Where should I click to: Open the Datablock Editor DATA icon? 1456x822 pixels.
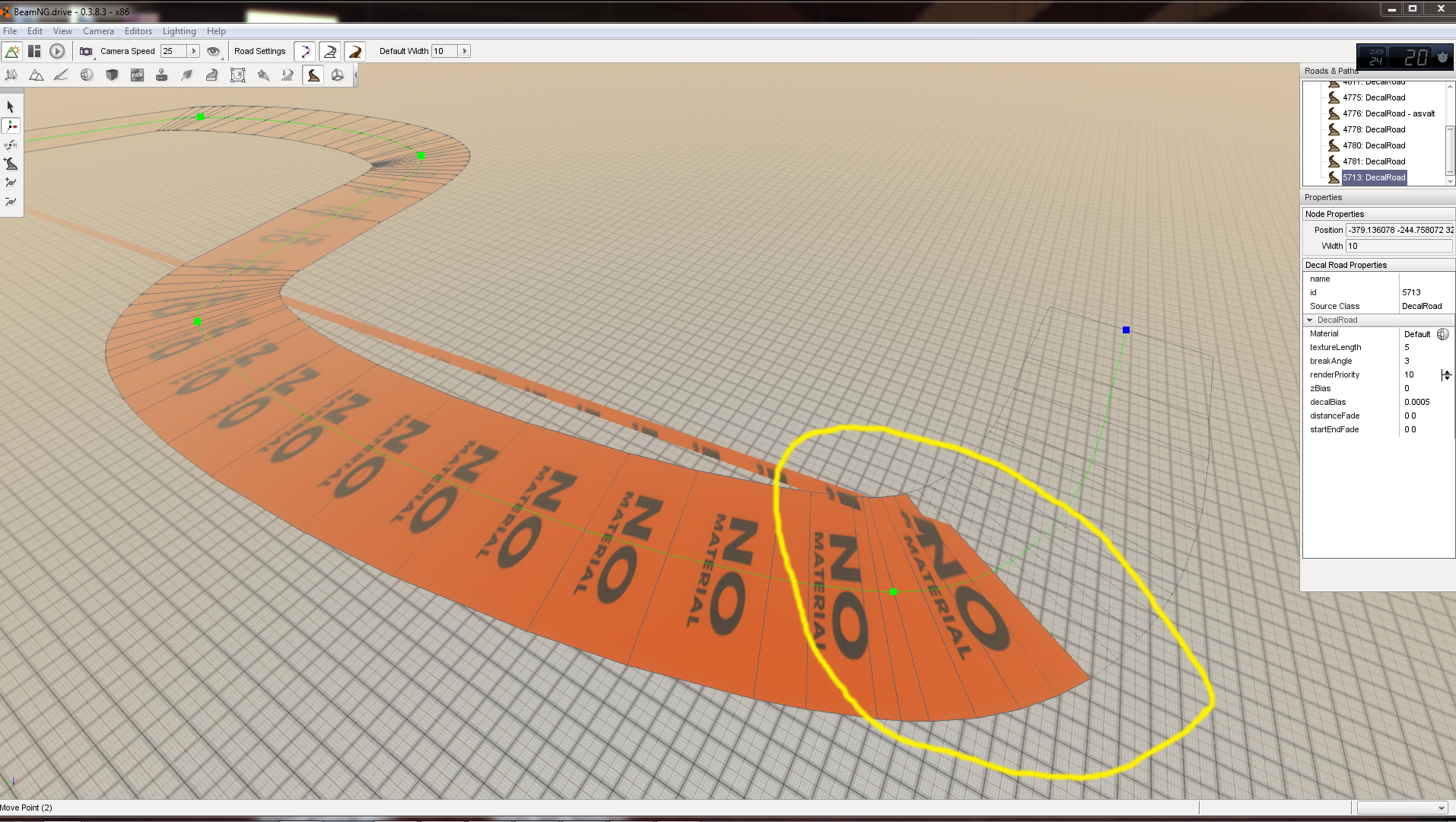click(137, 75)
